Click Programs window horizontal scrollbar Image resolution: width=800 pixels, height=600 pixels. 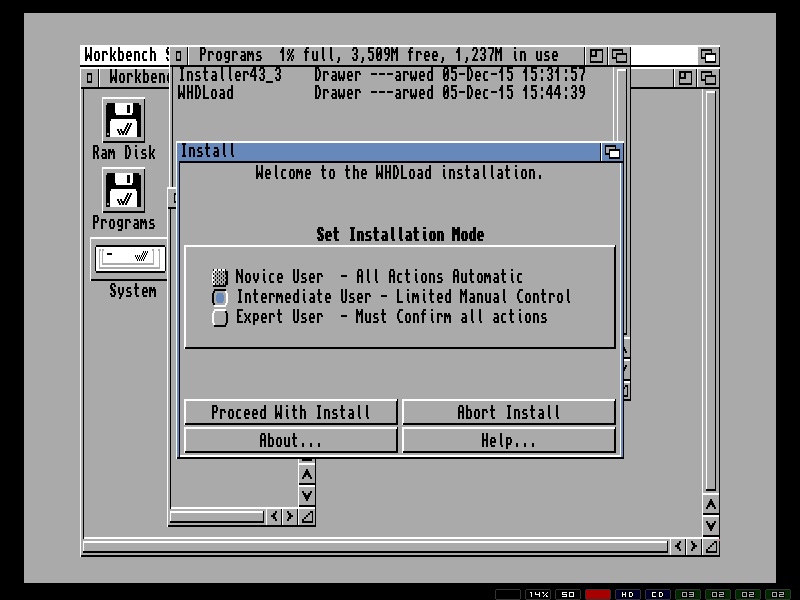(x=217, y=517)
